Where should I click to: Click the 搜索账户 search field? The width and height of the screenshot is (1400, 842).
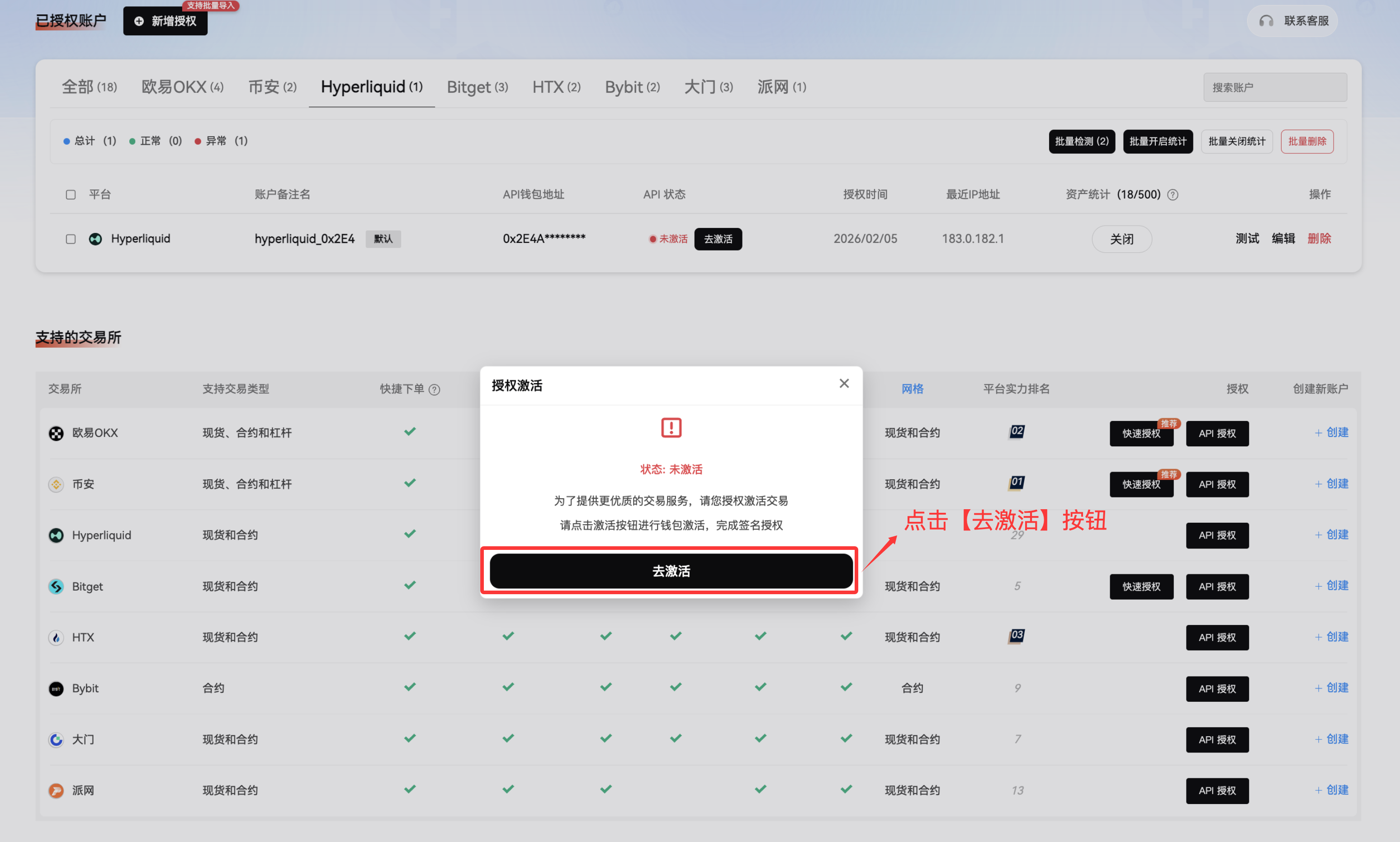pyautogui.click(x=1275, y=86)
